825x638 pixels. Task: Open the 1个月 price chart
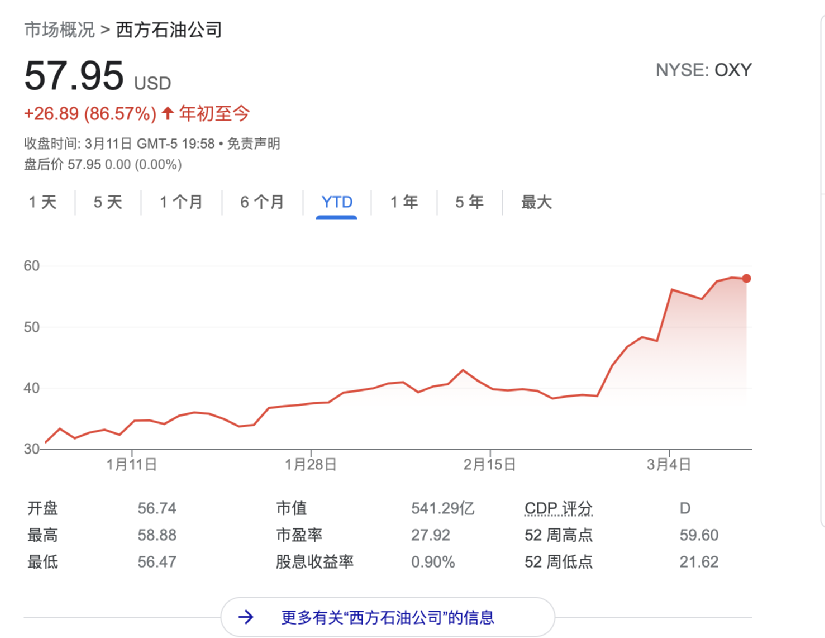pos(180,202)
